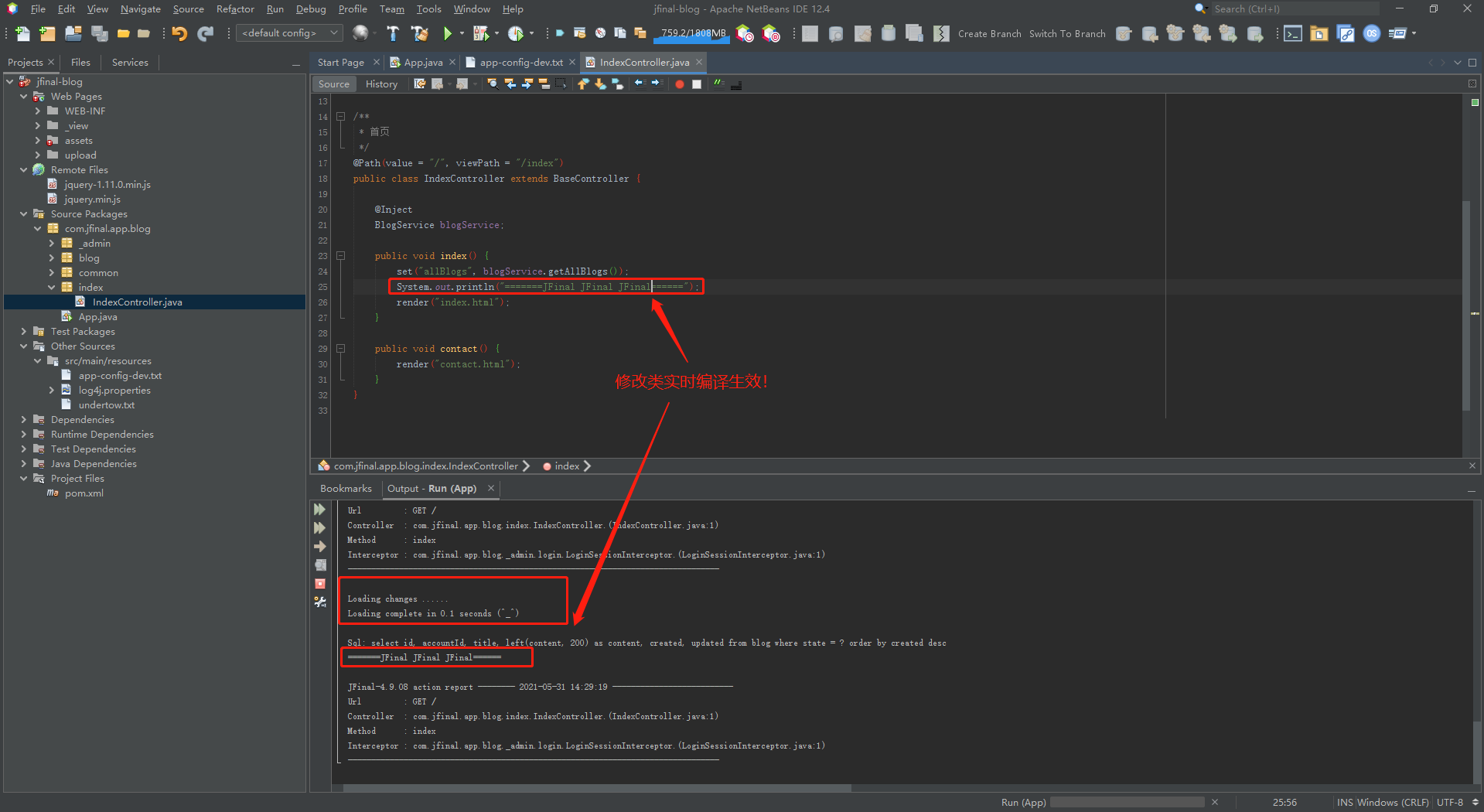The image size is (1484, 812).
Task: Close the IndexController.java tab
Action: coord(699,62)
